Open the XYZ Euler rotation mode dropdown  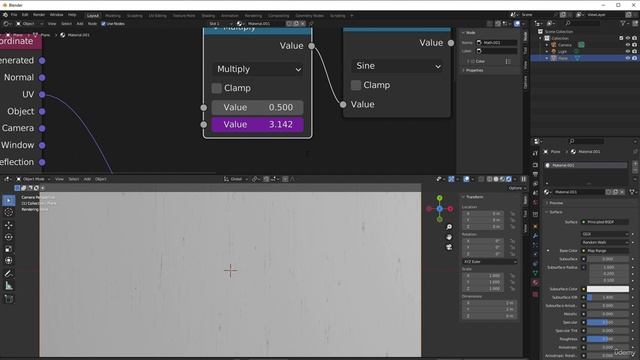(x=490, y=262)
